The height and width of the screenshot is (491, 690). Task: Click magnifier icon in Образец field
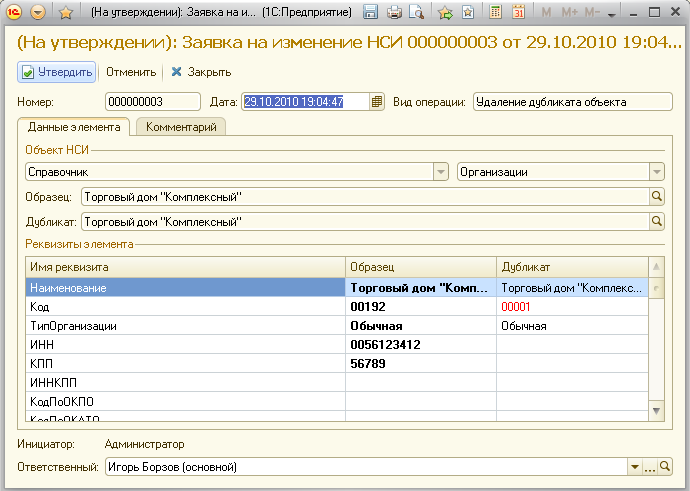click(x=657, y=197)
